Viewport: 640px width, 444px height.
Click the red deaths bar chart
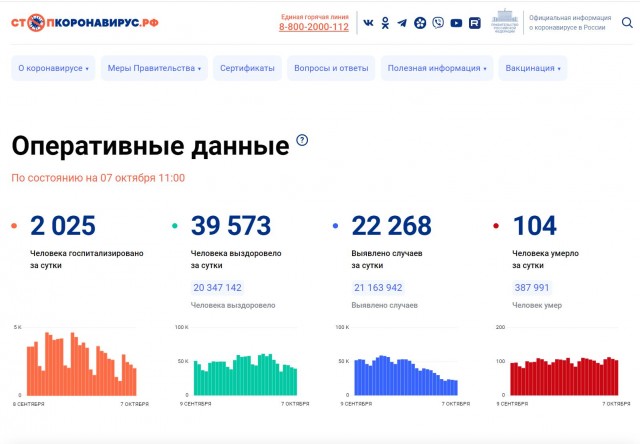point(564,376)
